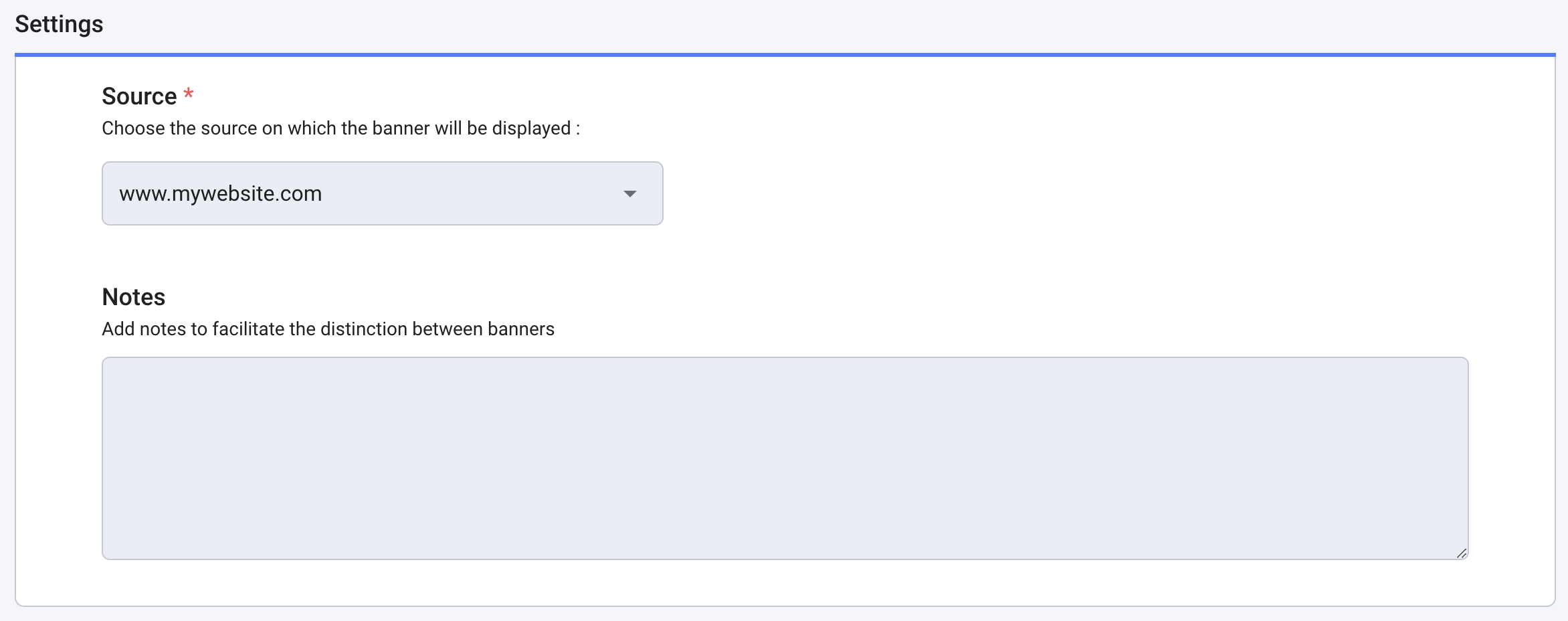Image resolution: width=1568 pixels, height=621 pixels.
Task: Click the Notes textarea resize handle
Action: [1461, 553]
